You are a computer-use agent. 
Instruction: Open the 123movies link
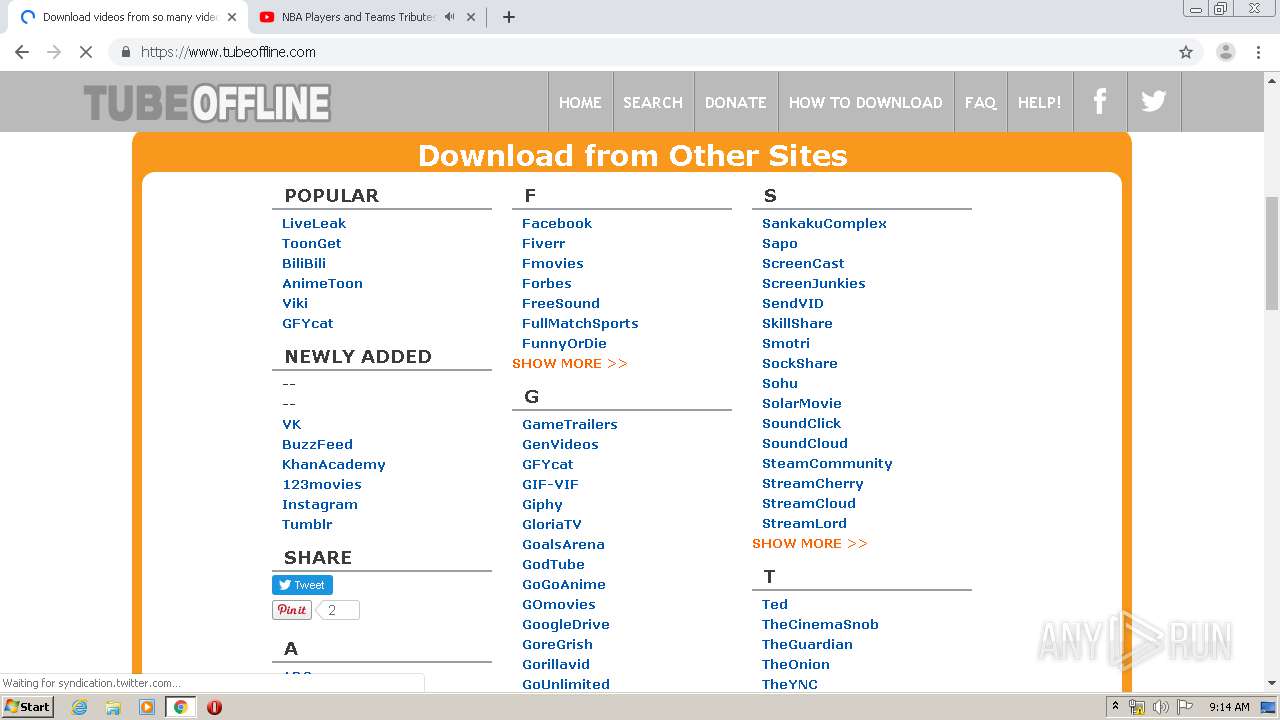(x=322, y=484)
